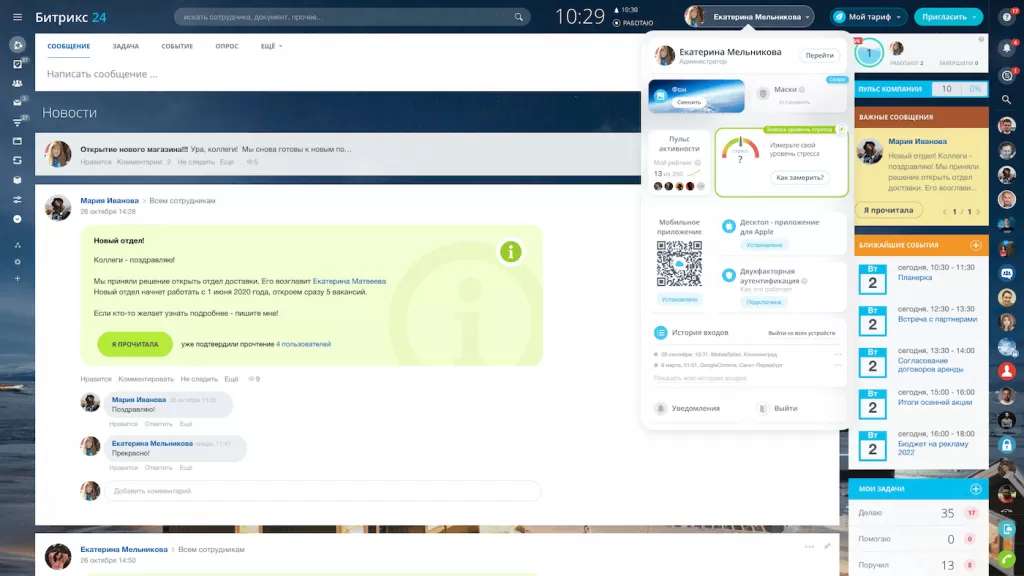Click the settings gear in left sidebar
The image size is (1024, 576).
17,261
